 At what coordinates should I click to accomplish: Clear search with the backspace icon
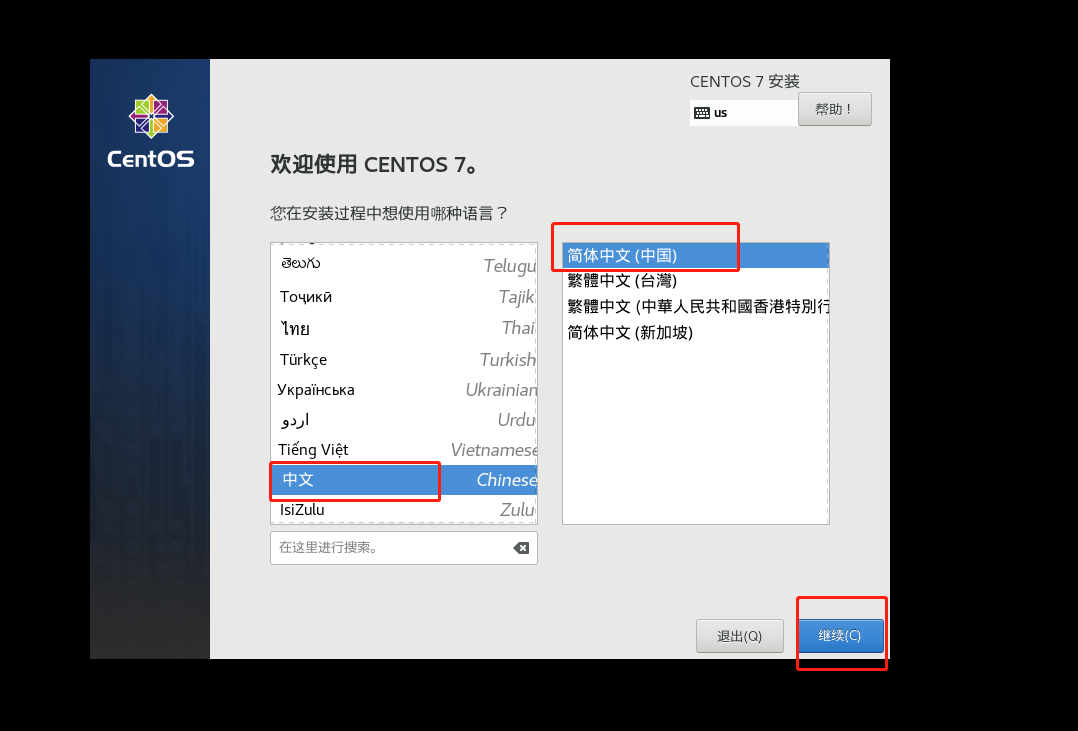coord(521,548)
